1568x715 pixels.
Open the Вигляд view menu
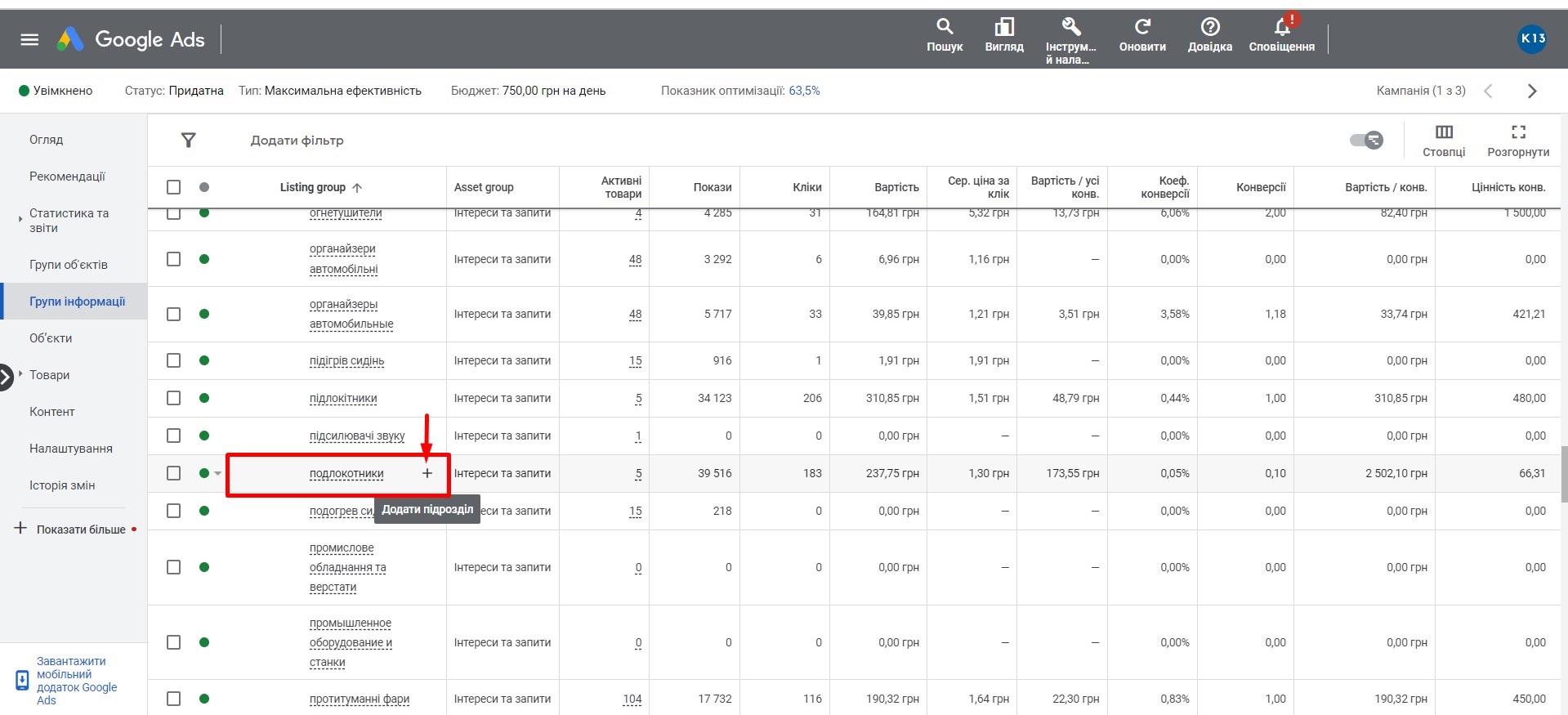tap(1004, 36)
